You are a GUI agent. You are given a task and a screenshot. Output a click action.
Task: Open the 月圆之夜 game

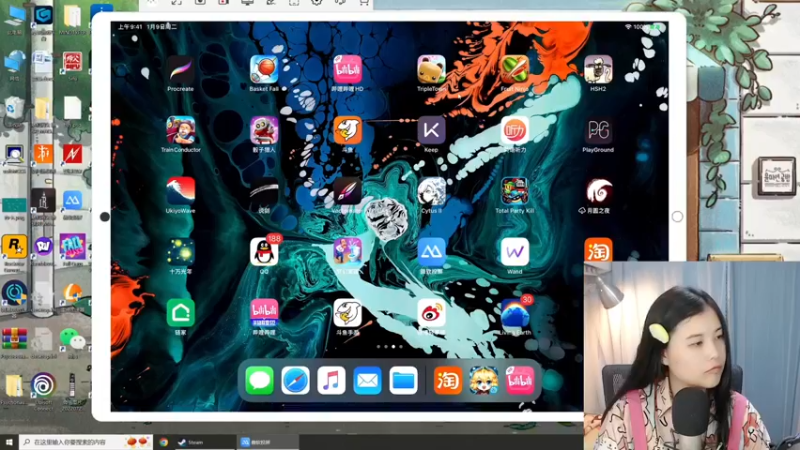(x=598, y=191)
